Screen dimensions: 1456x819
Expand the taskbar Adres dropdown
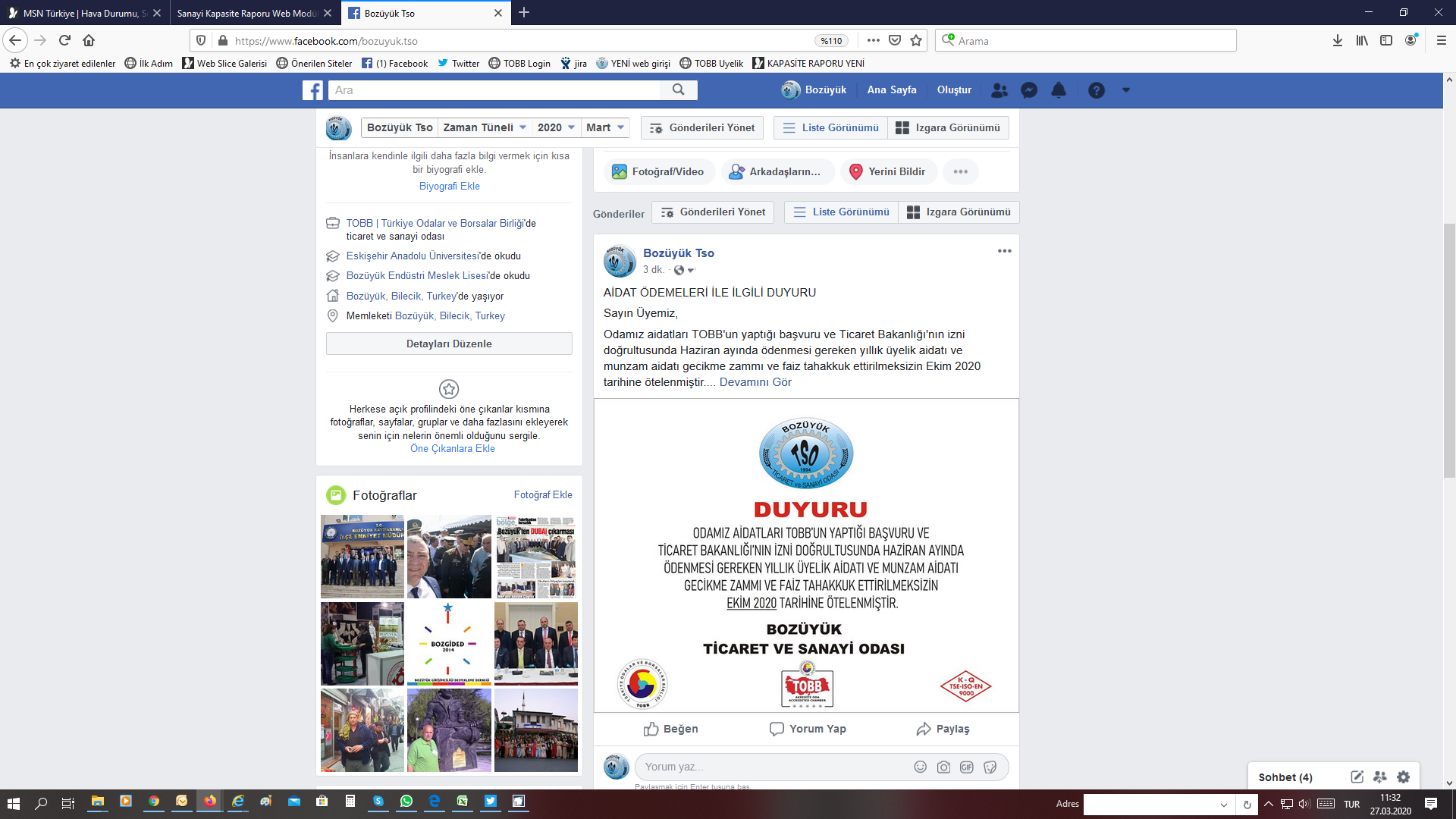(x=1223, y=805)
